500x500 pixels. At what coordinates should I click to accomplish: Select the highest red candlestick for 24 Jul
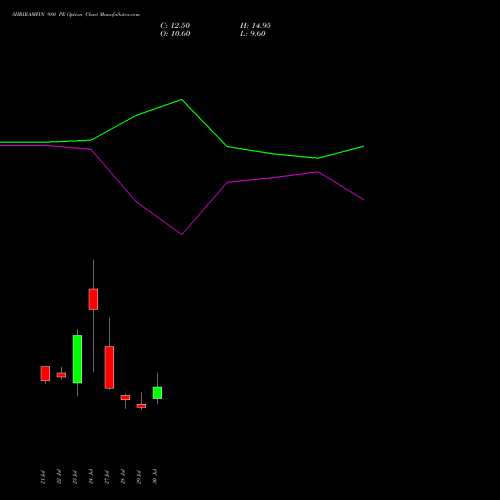pyautogui.click(x=93, y=299)
